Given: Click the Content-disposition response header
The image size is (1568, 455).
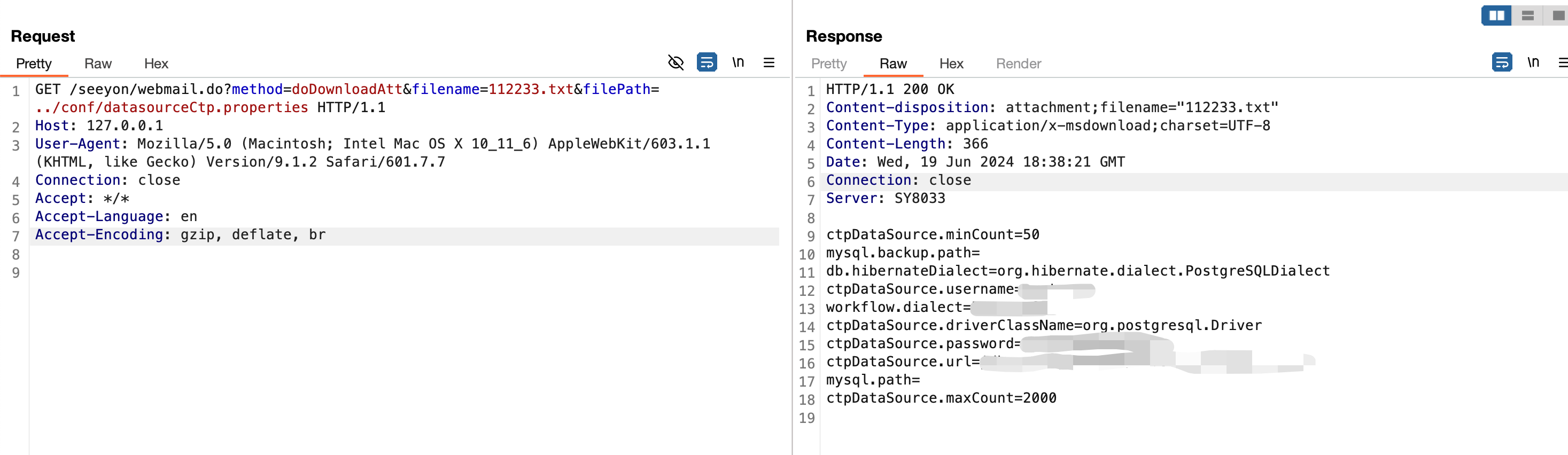Looking at the screenshot, I should (x=1052, y=108).
